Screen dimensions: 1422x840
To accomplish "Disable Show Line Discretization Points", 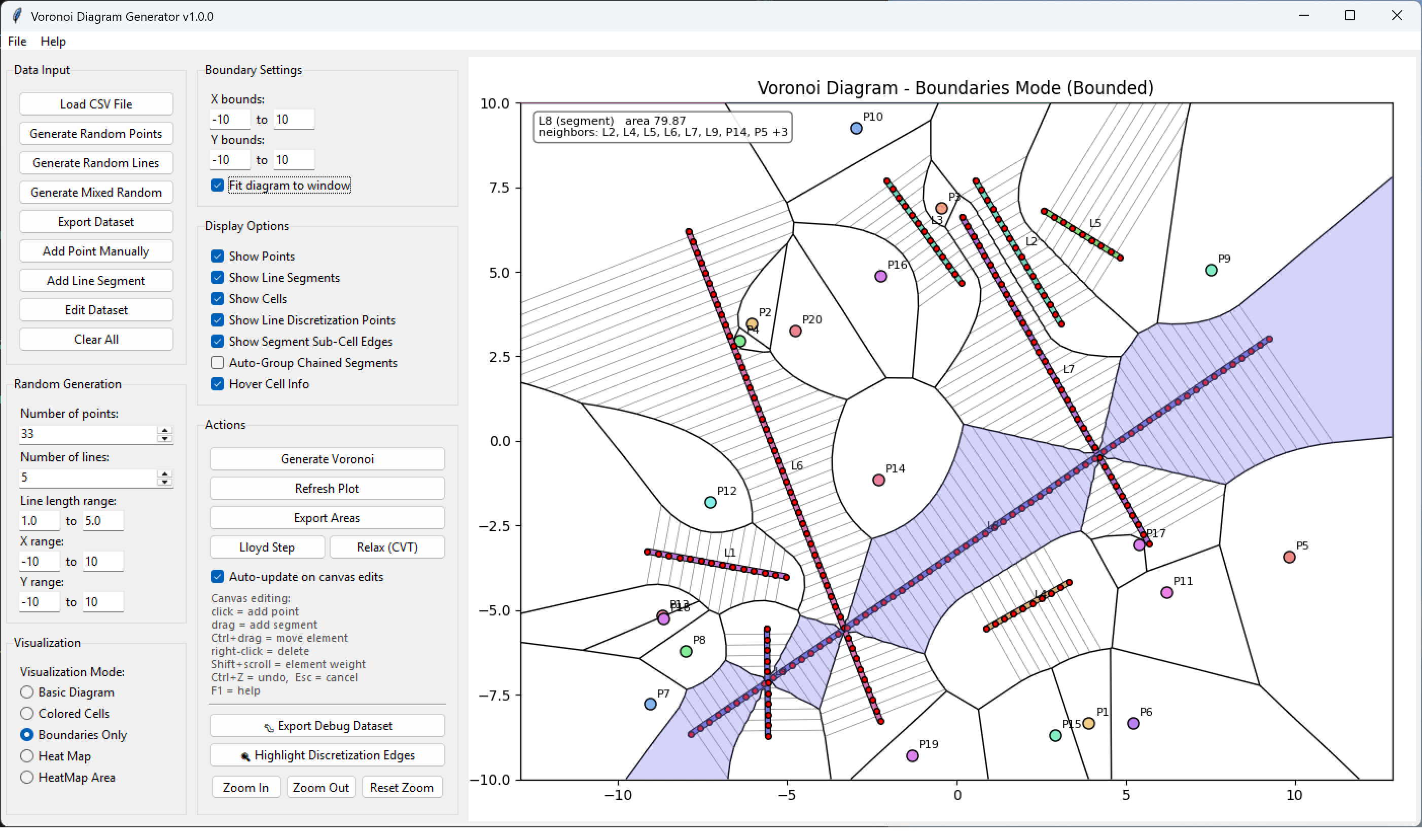I will click(218, 320).
